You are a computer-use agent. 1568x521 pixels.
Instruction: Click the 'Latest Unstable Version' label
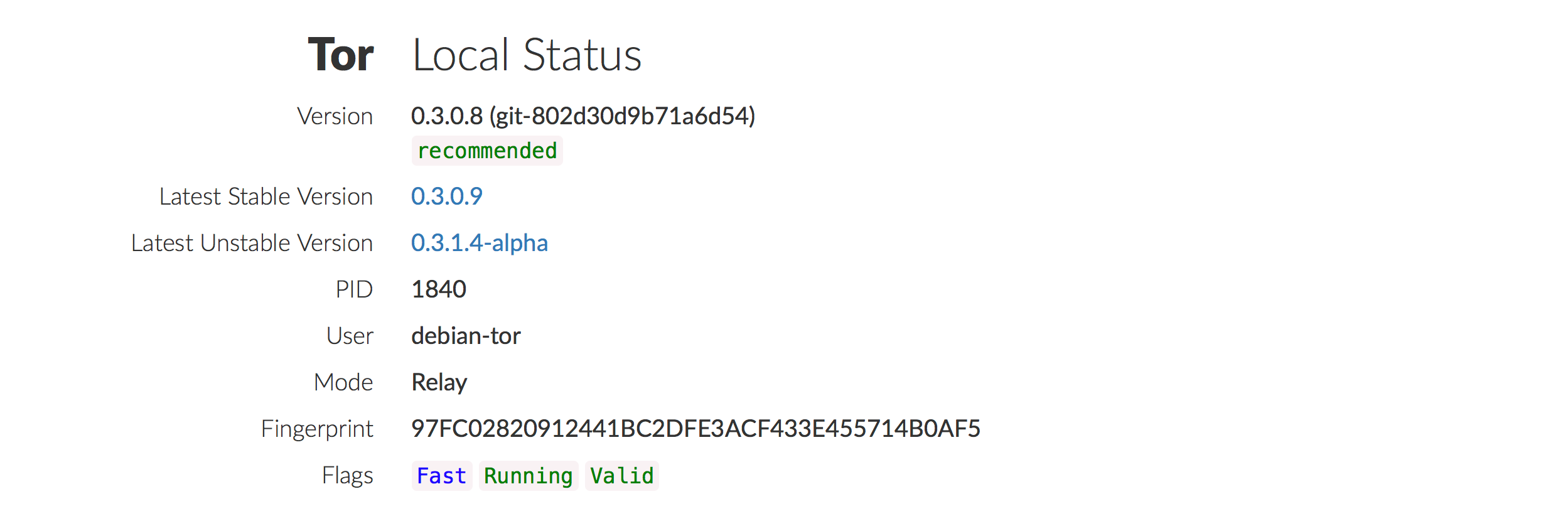pos(252,243)
